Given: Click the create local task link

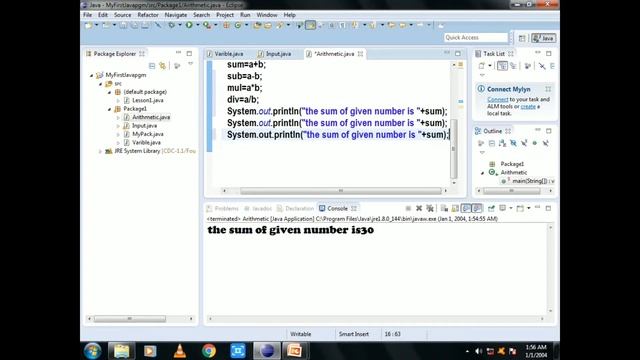Looking at the screenshot, I should click(x=528, y=106).
